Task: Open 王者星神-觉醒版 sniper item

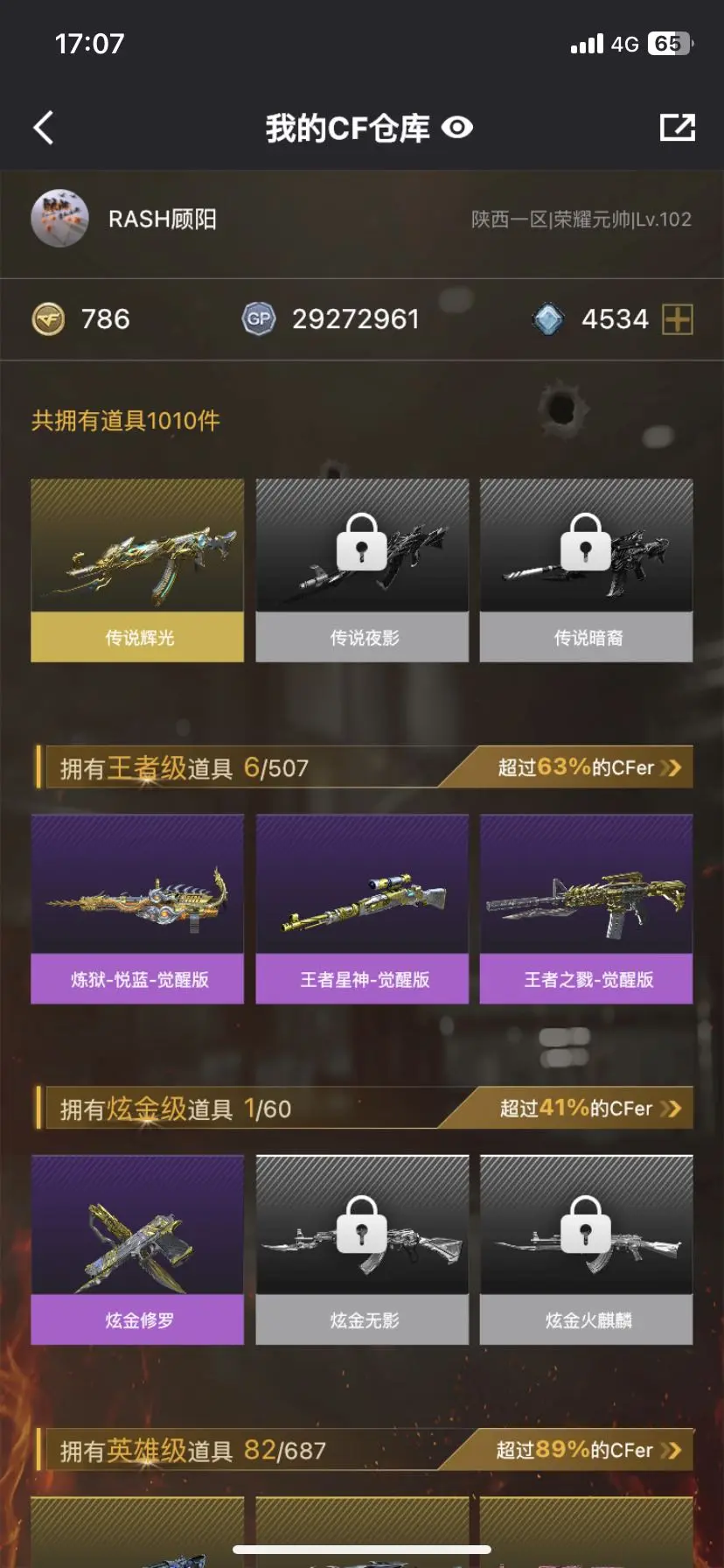Action: click(362, 908)
